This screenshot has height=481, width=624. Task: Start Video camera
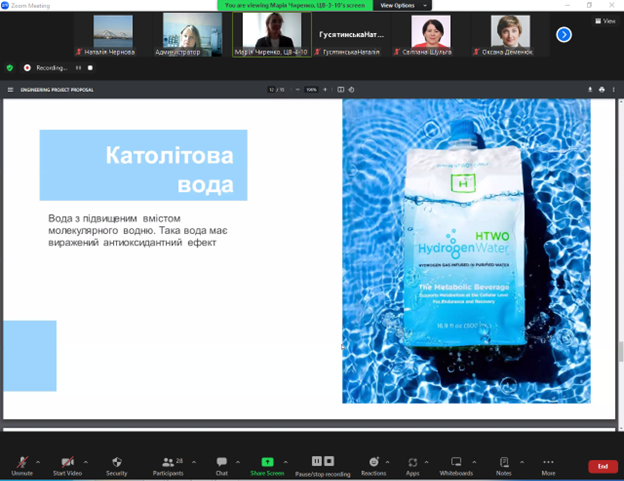pos(67,464)
